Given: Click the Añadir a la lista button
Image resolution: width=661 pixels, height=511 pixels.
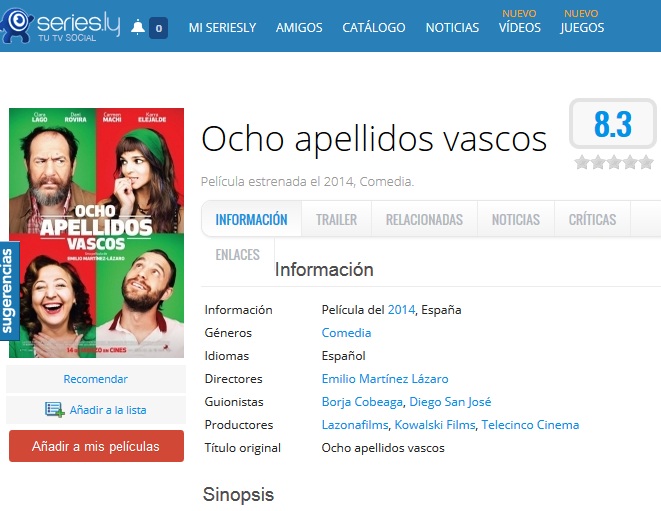Looking at the screenshot, I should coord(96,410).
